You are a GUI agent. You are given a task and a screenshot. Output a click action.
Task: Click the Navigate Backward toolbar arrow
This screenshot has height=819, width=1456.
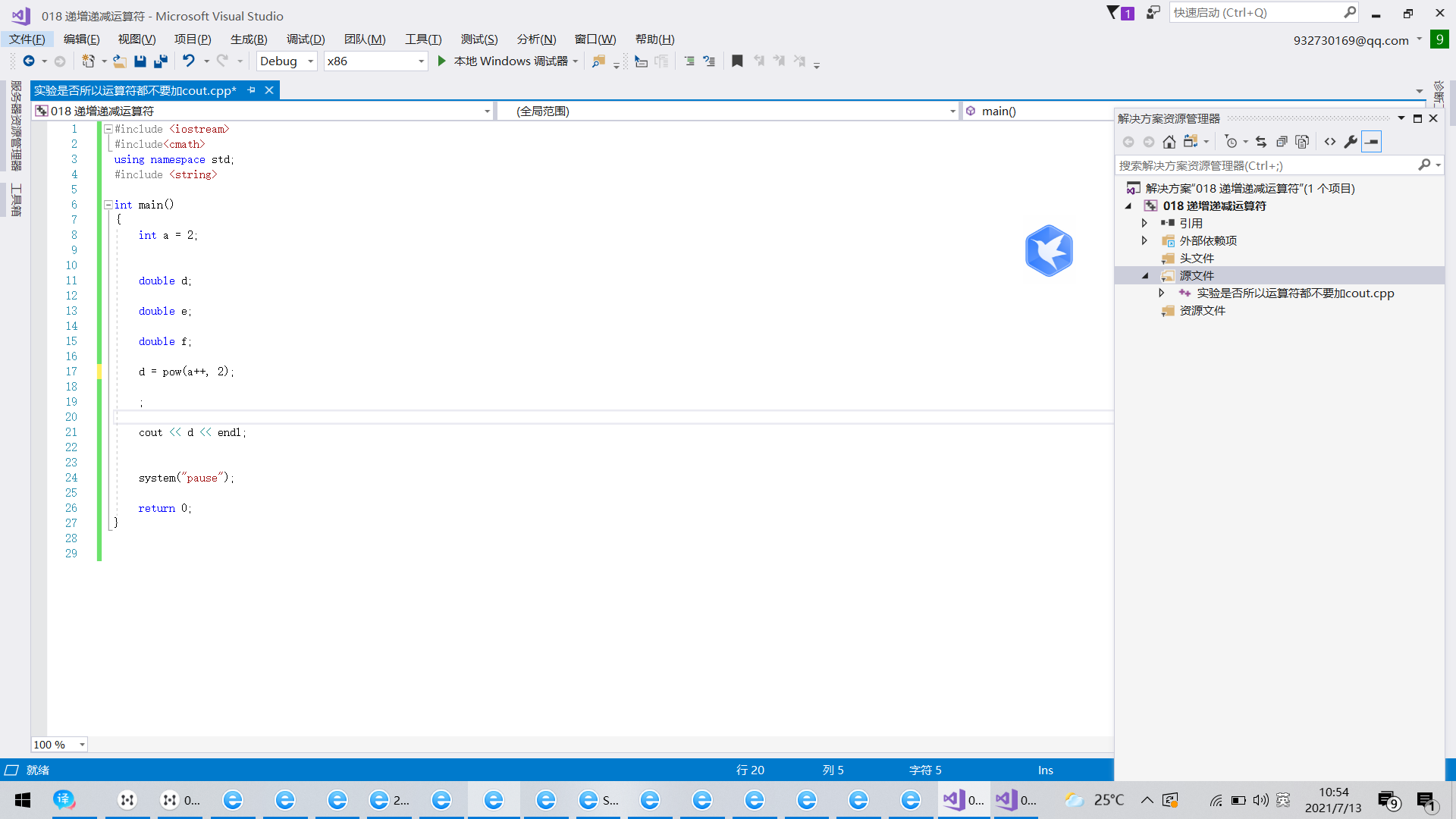coord(29,61)
